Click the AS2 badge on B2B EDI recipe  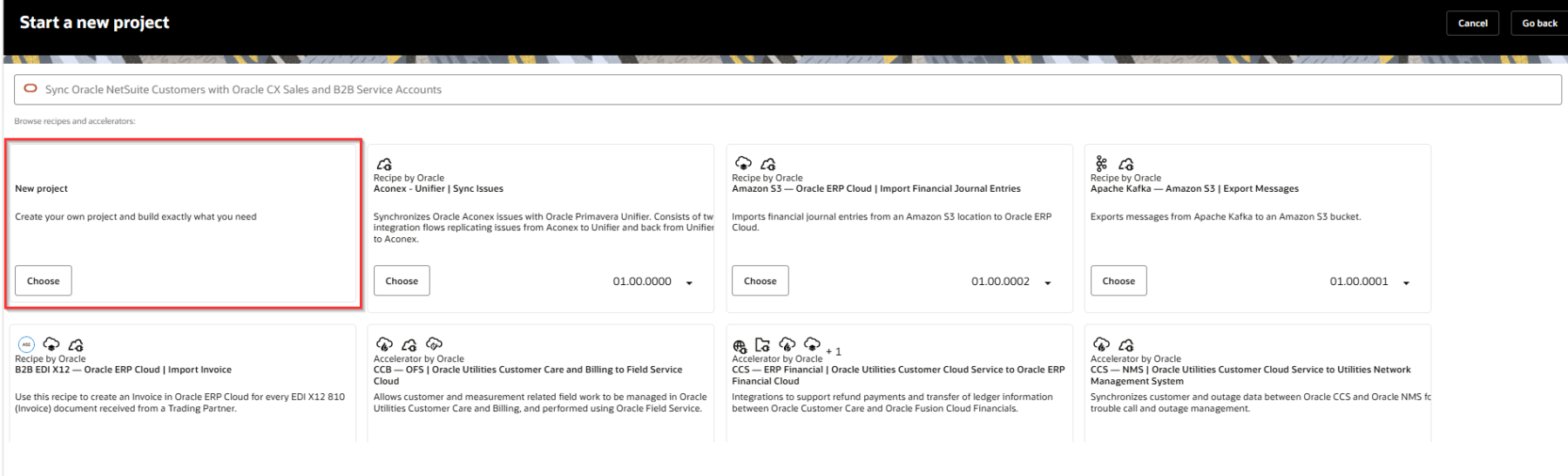26,344
